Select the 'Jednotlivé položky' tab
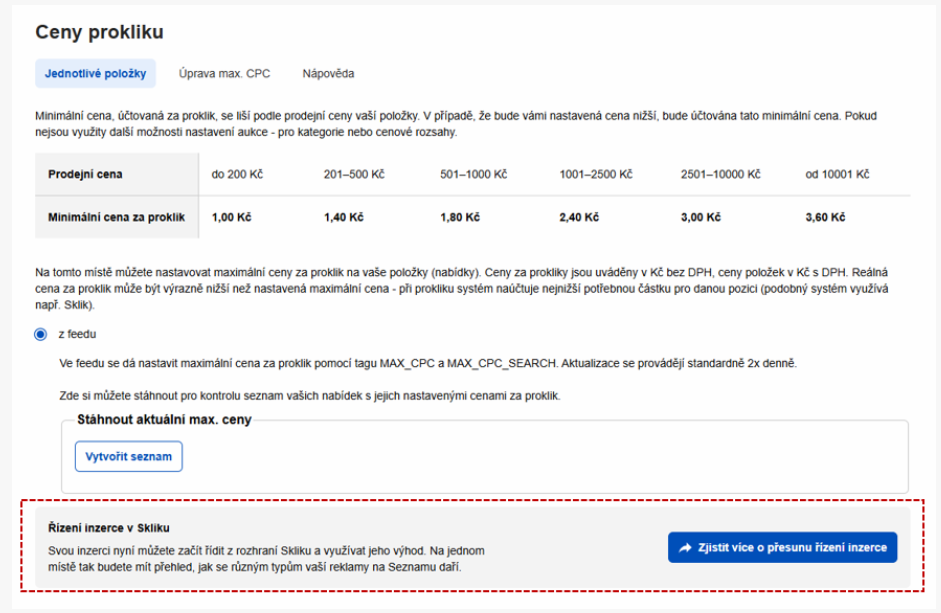 coord(95,73)
